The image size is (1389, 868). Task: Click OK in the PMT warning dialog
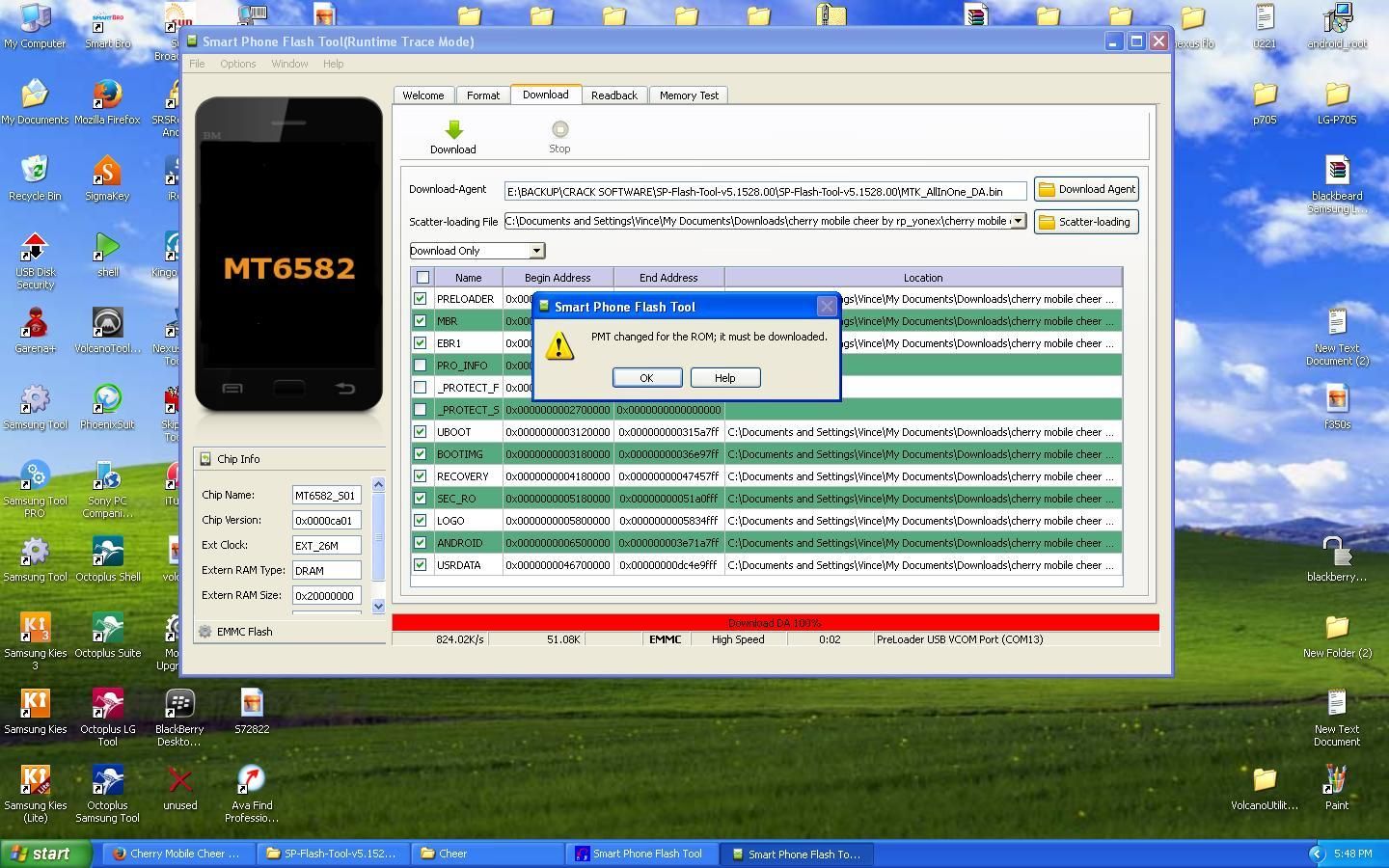pyautogui.click(x=647, y=378)
